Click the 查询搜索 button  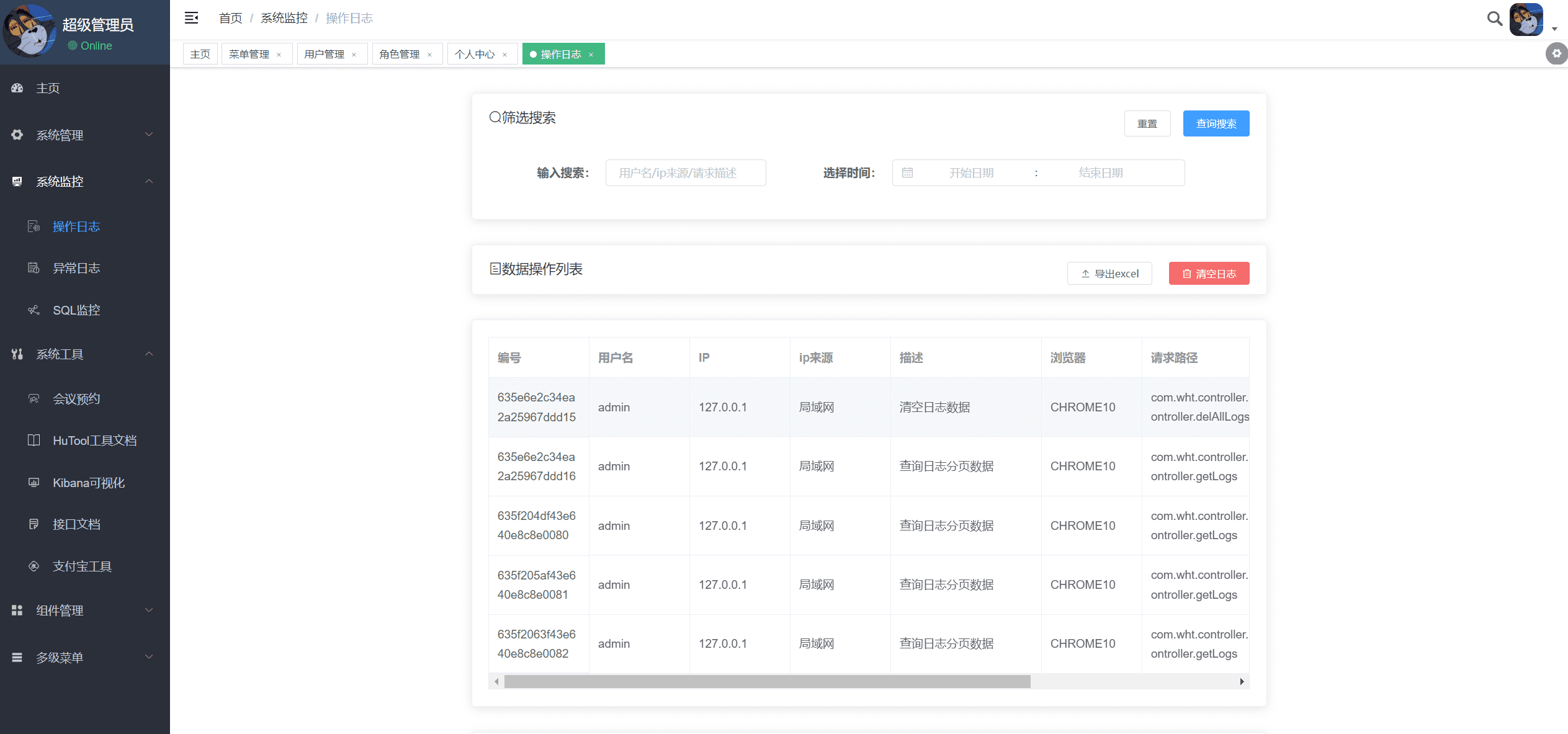(x=1216, y=123)
